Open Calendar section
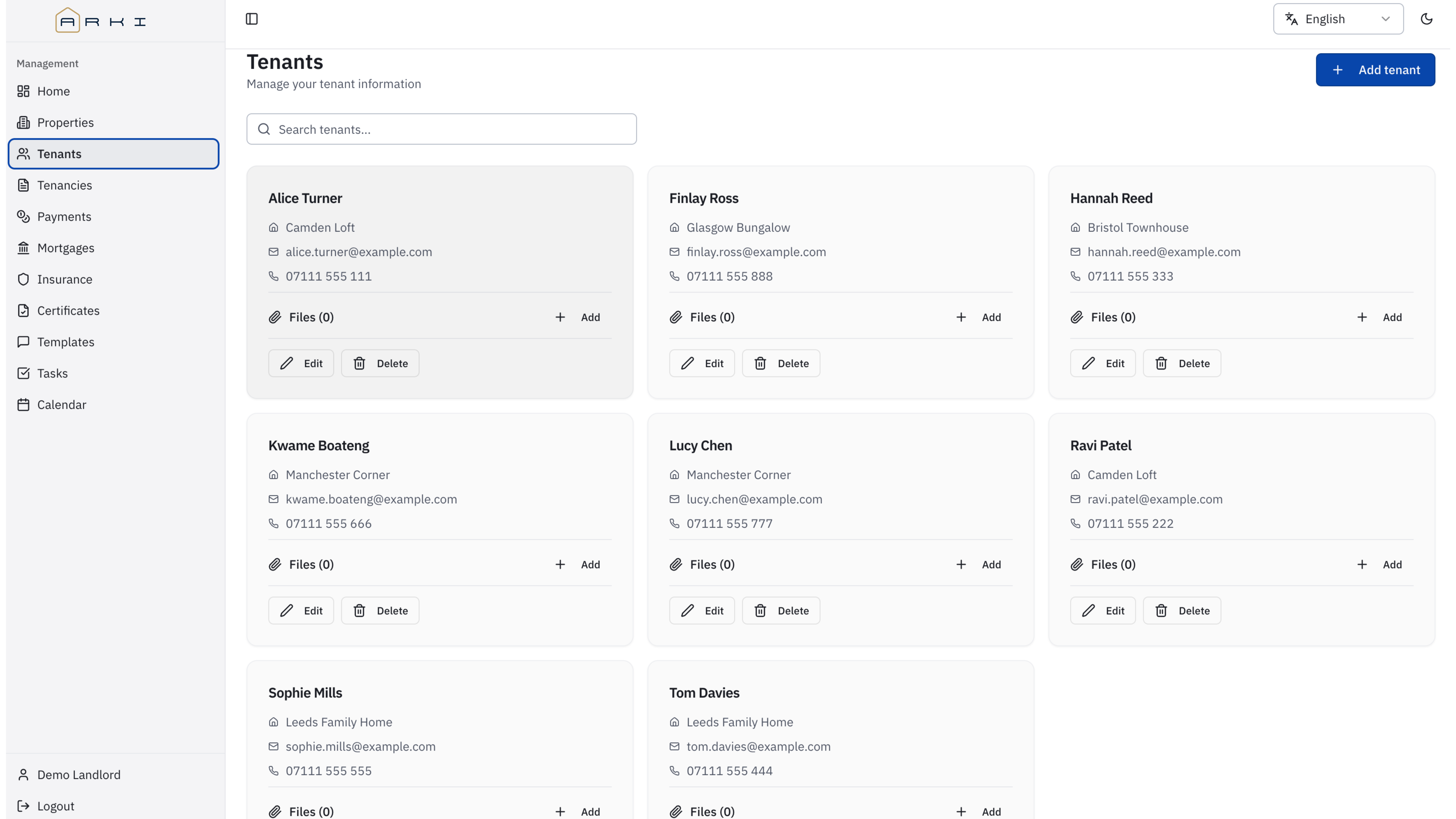 tap(113, 405)
